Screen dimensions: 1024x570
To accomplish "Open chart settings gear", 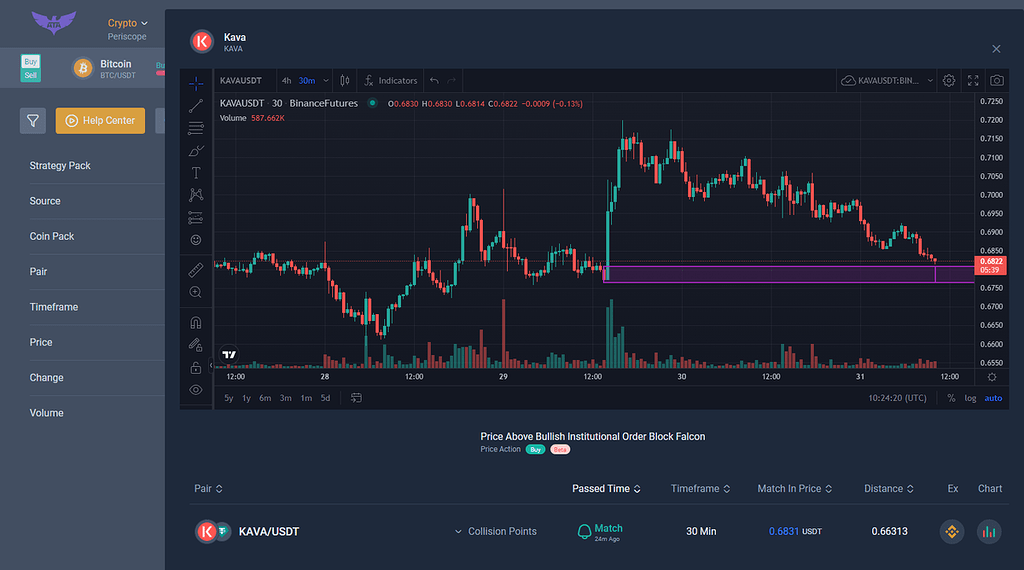I will [x=949, y=81].
